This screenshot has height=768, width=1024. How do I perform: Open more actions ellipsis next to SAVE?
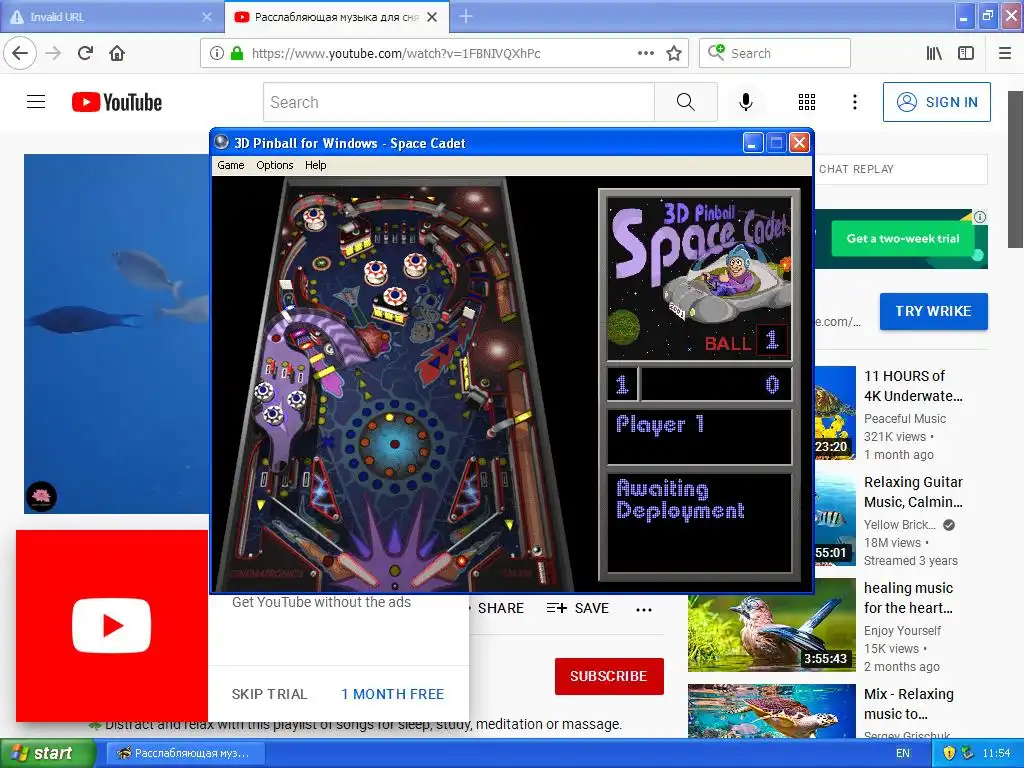[x=644, y=609]
